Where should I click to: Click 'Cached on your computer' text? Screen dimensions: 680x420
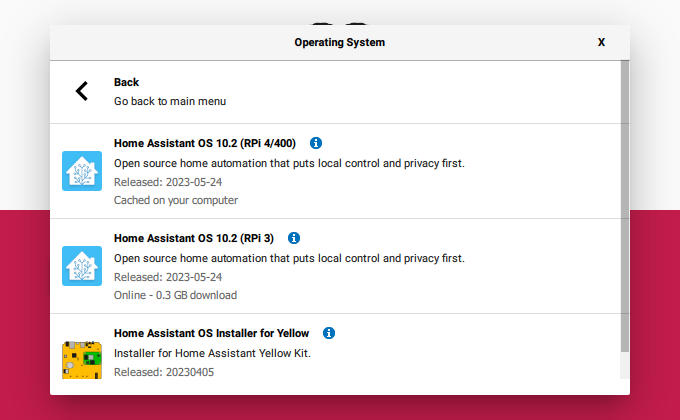pos(176,200)
